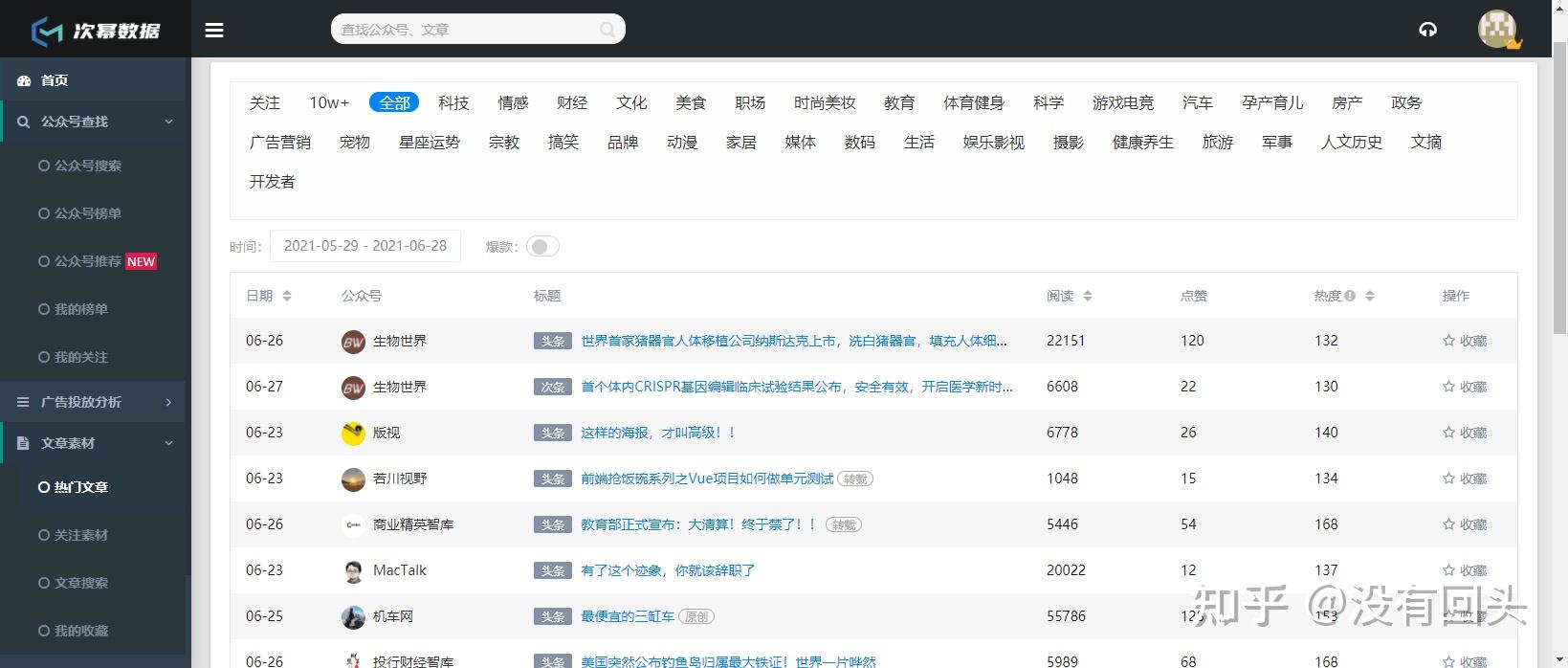Image resolution: width=1568 pixels, height=668 pixels.
Task: Open article 最便宜的三缸车
Action: pos(628,616)
